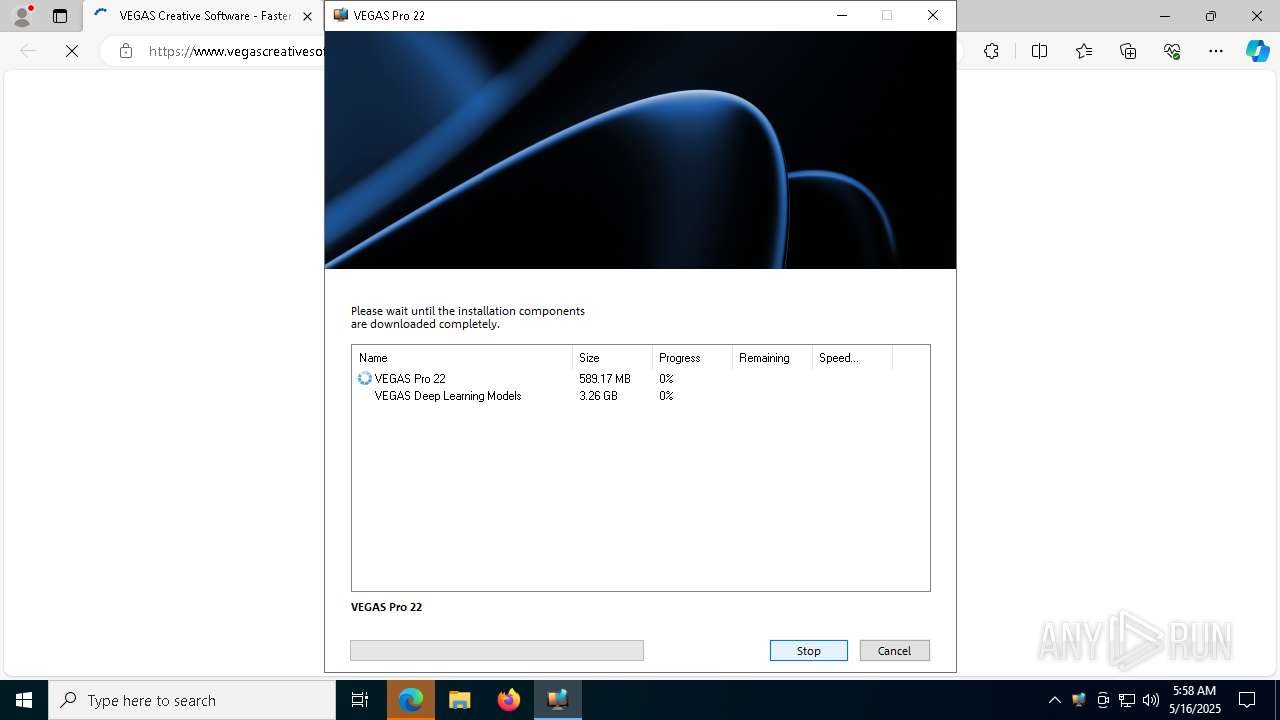Open Task View on the taskbar
Viewport: 1280px width, 720px height.
click(x=360, y=700)
